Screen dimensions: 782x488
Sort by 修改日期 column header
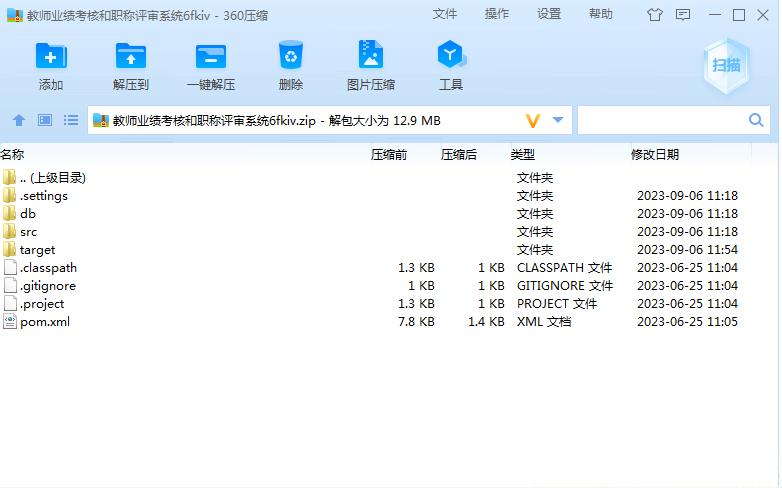click(654, 155)
